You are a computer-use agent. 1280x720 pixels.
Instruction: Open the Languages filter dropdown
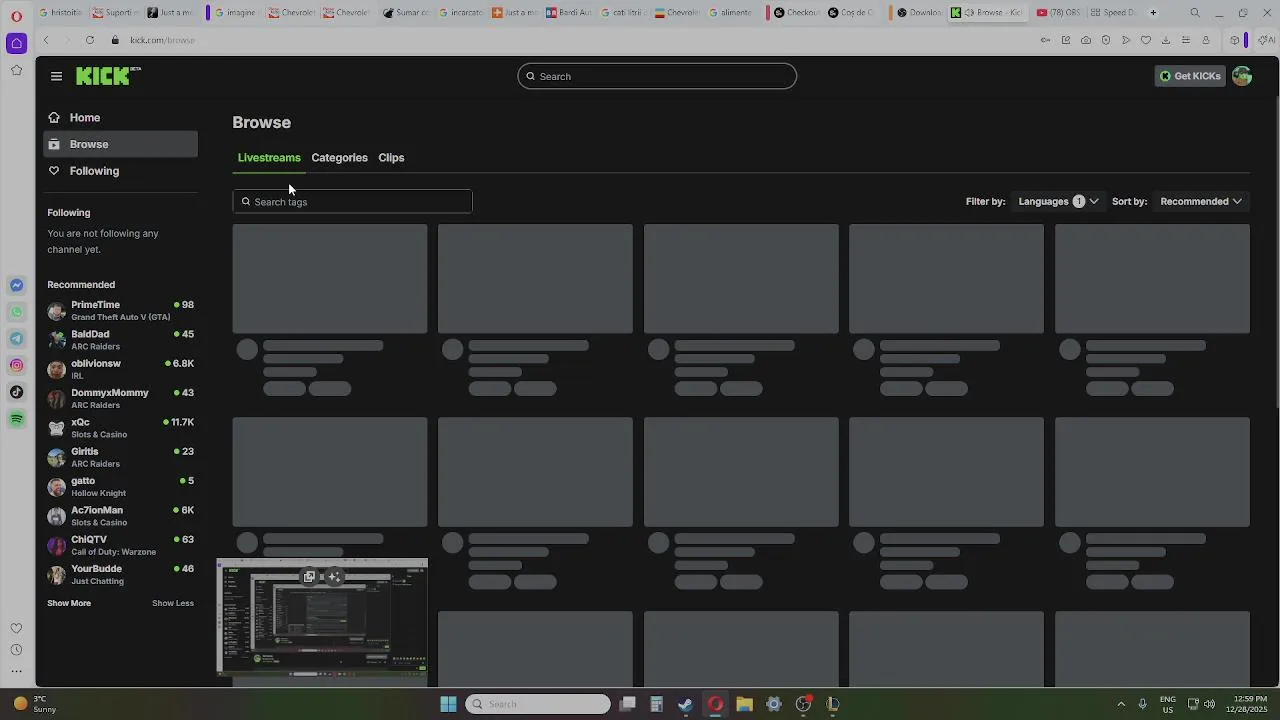click(x=1058, y=201)
